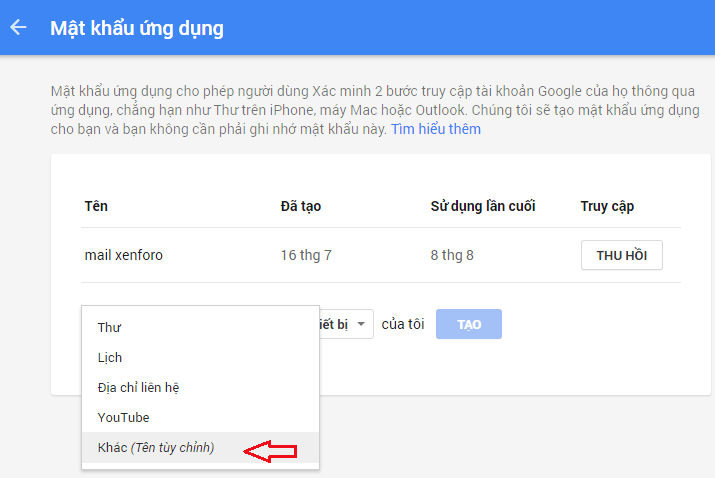Click the "của tôi" label text

pyautogui.click(x=403, y=324)
